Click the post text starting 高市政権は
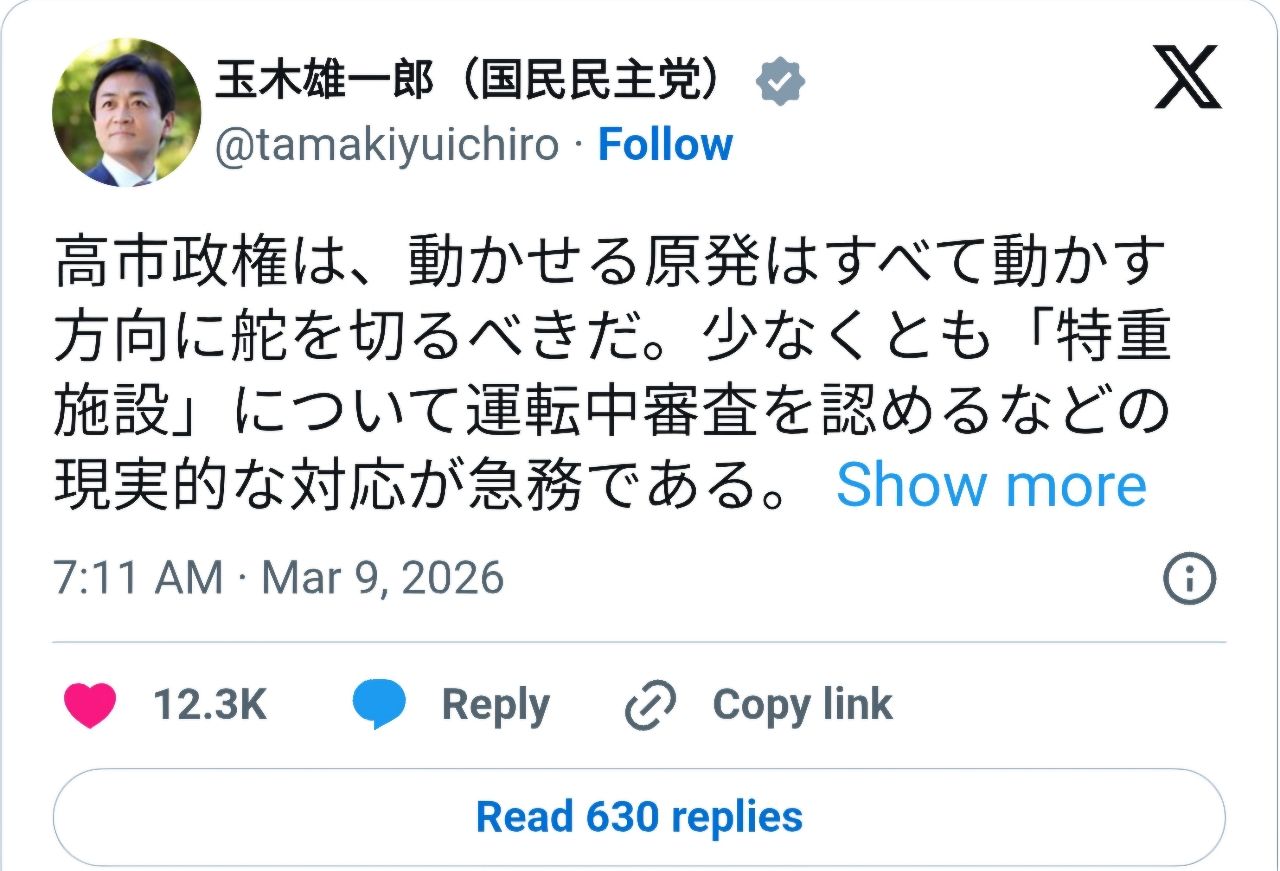Image resolution: width=1280 pixels, height=871 pixels. [610, 264]
